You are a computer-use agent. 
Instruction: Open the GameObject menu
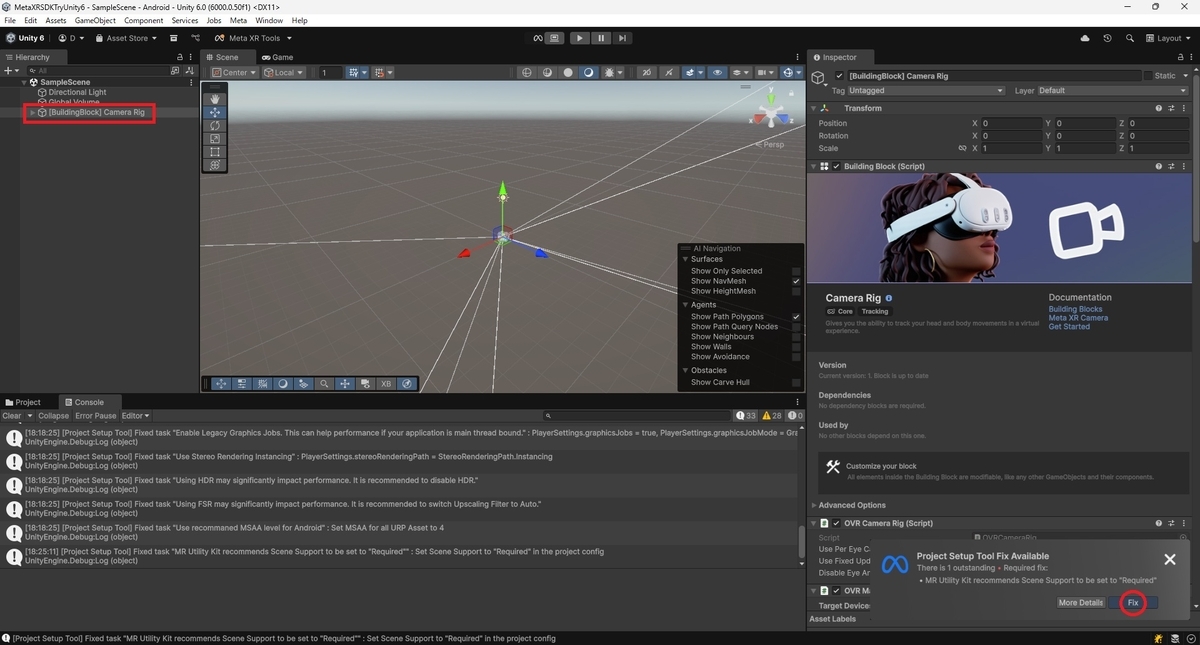point(95,20)
